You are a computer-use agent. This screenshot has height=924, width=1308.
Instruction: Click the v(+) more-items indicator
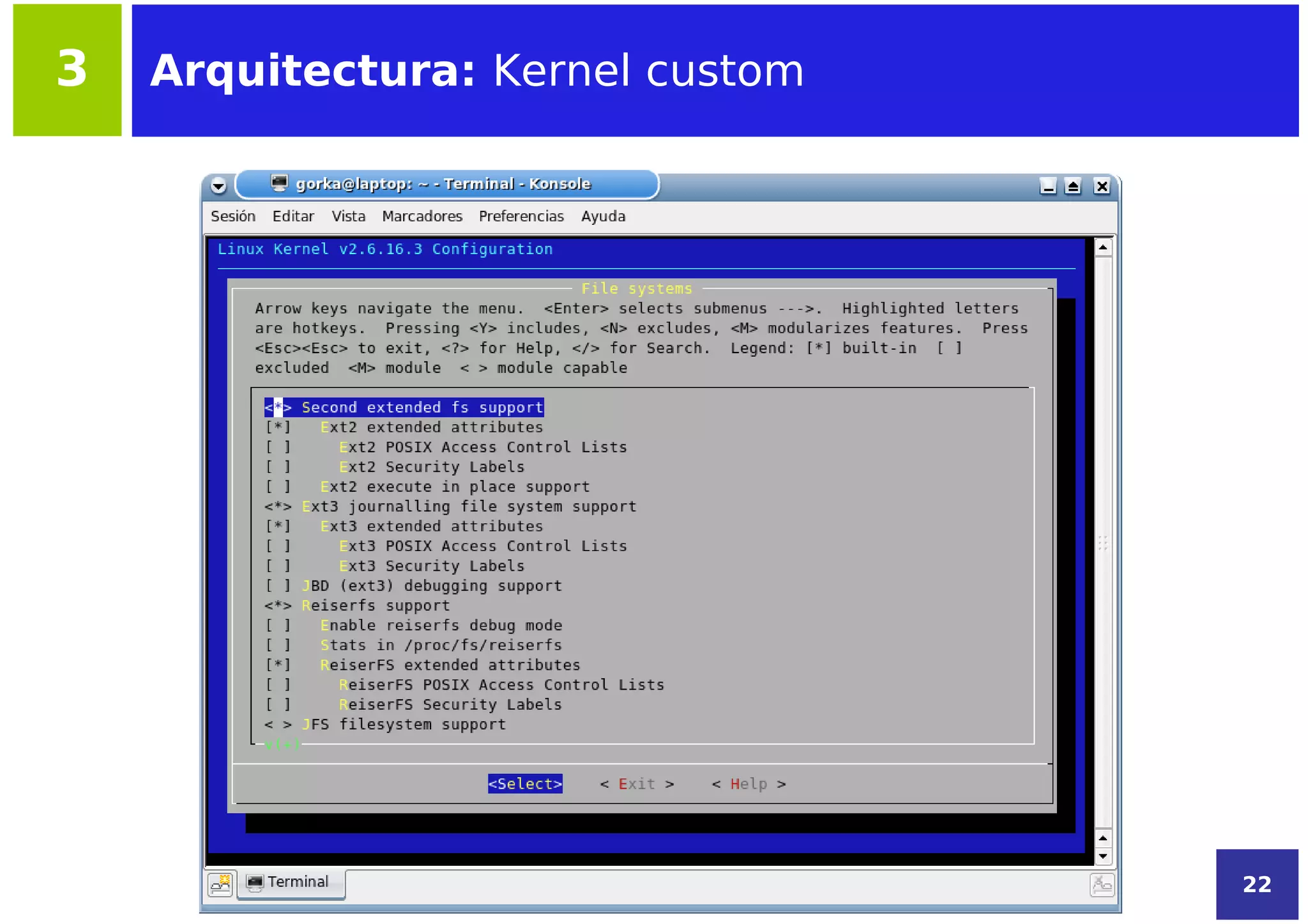[x=282, y=744]
